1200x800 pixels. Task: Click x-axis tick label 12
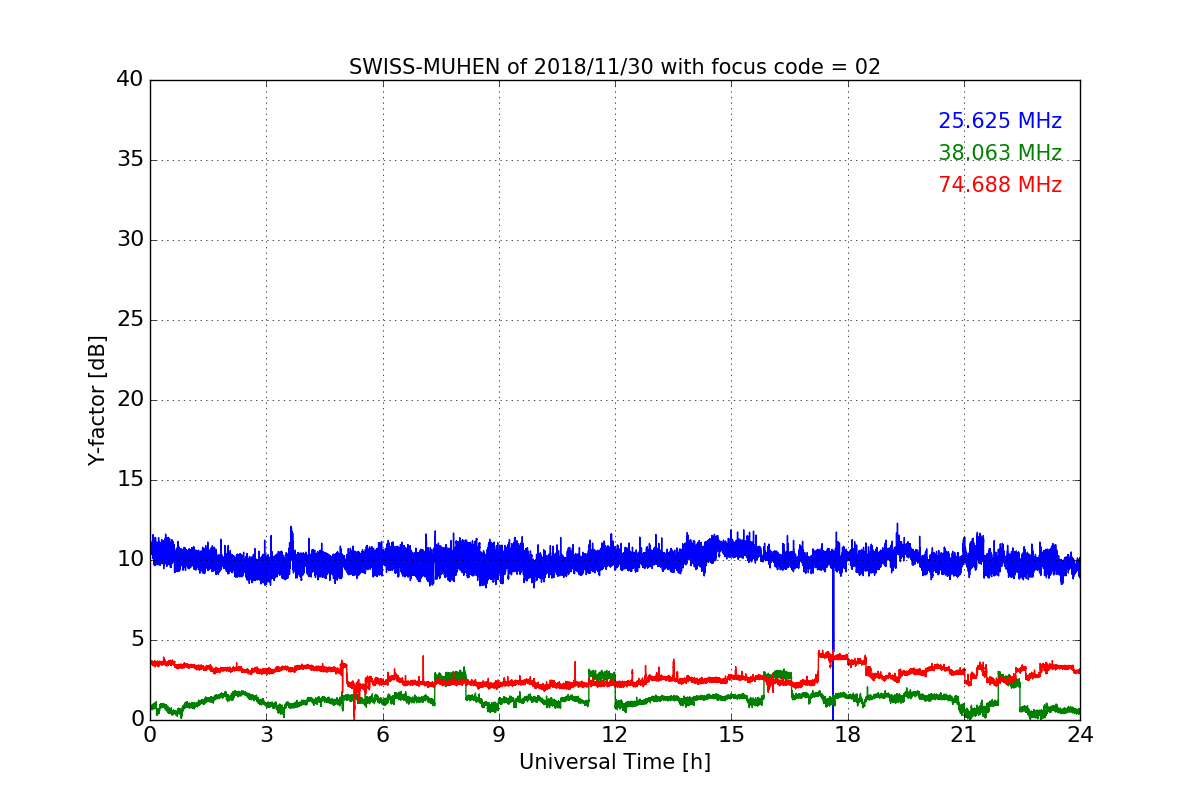coord(615,734)
